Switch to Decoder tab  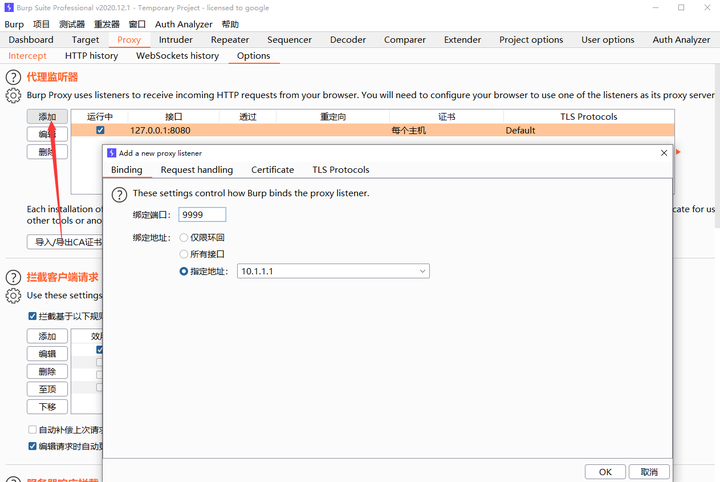click(x=348, y=40)
